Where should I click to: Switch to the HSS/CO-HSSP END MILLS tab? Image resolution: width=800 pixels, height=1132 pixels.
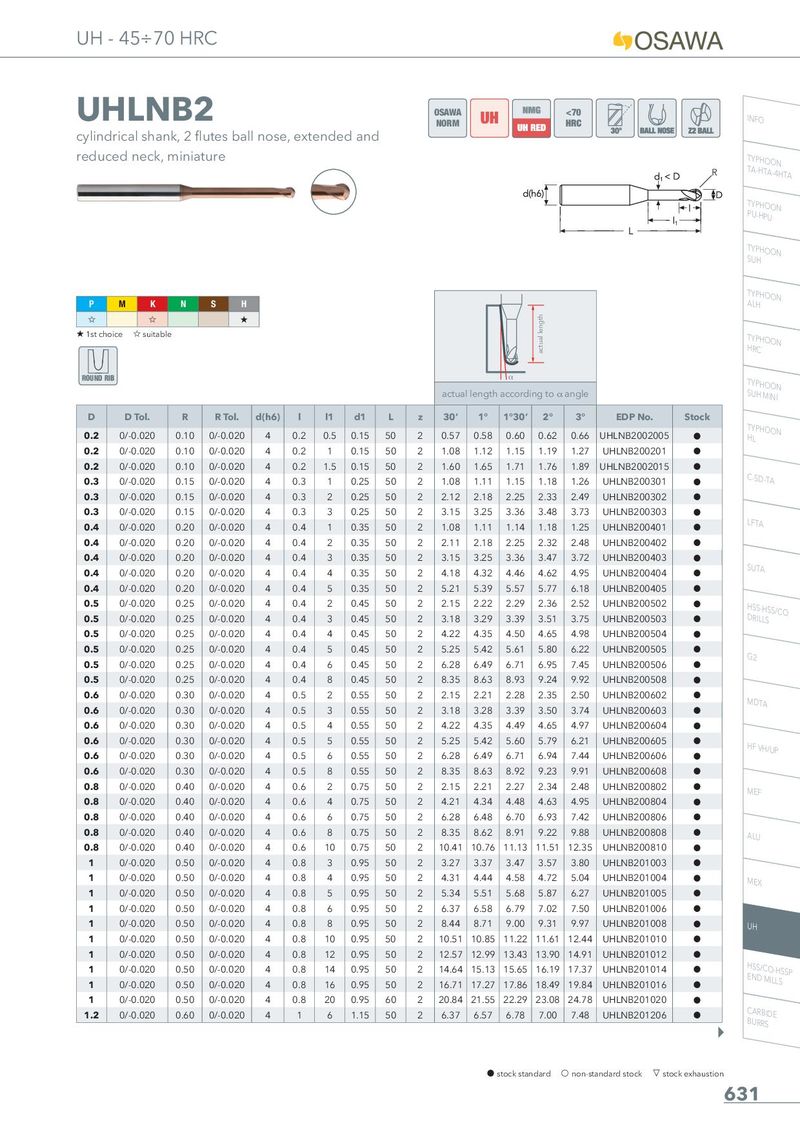771,972
